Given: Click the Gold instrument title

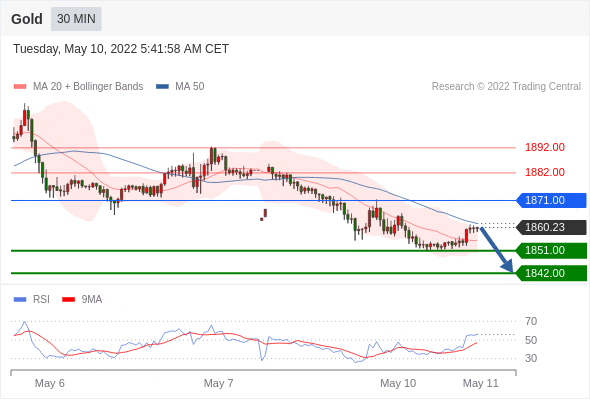Looking at the screenshot, I should point(27,19).
